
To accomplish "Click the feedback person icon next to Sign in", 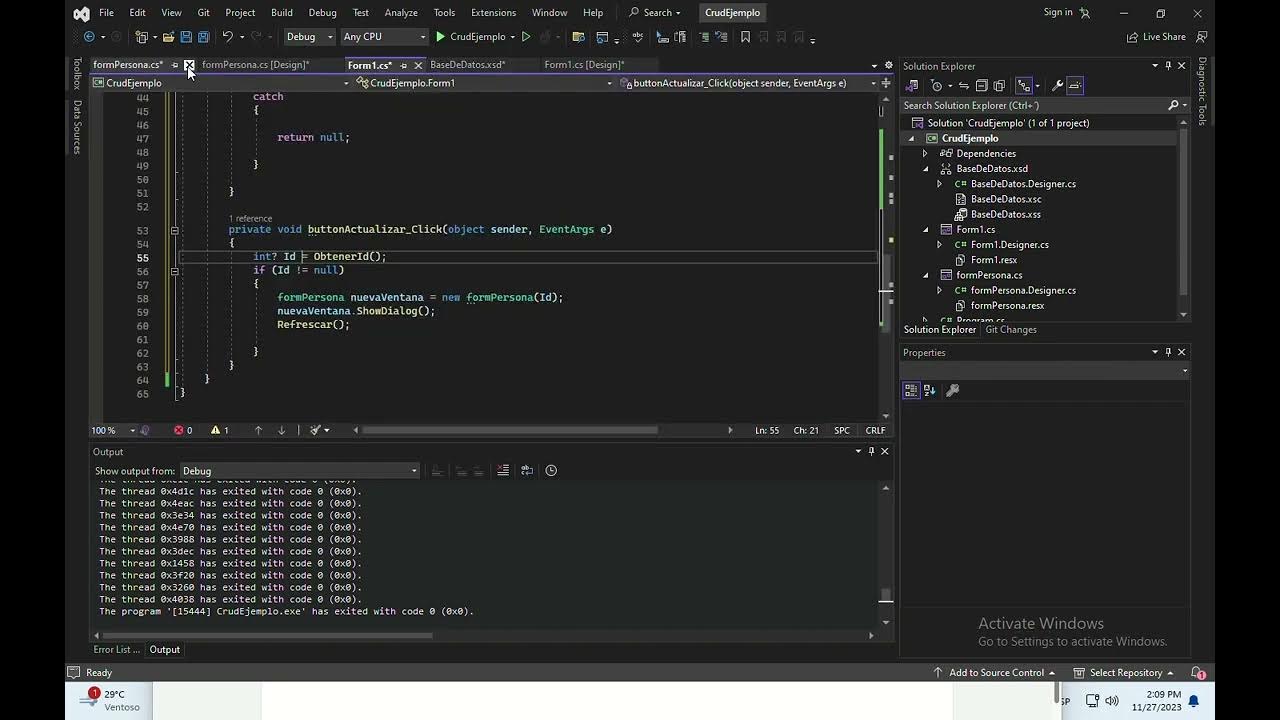I will point(1086,13).
